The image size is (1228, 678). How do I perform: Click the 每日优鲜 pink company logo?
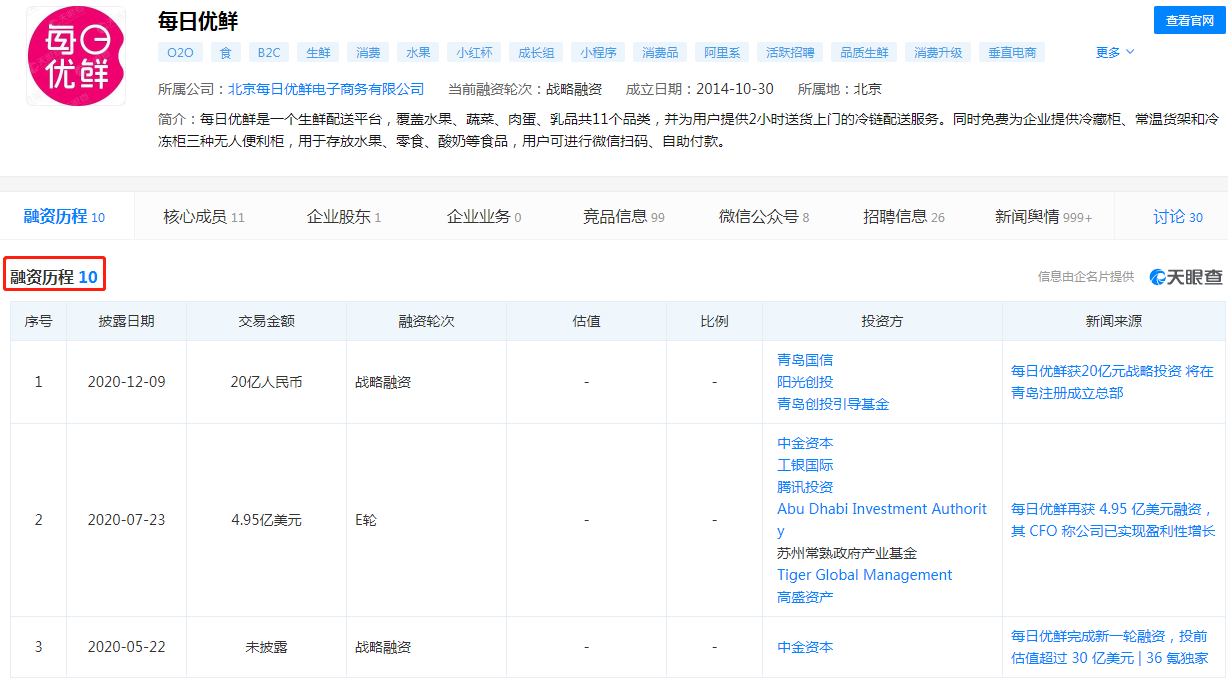pos(76,56)
